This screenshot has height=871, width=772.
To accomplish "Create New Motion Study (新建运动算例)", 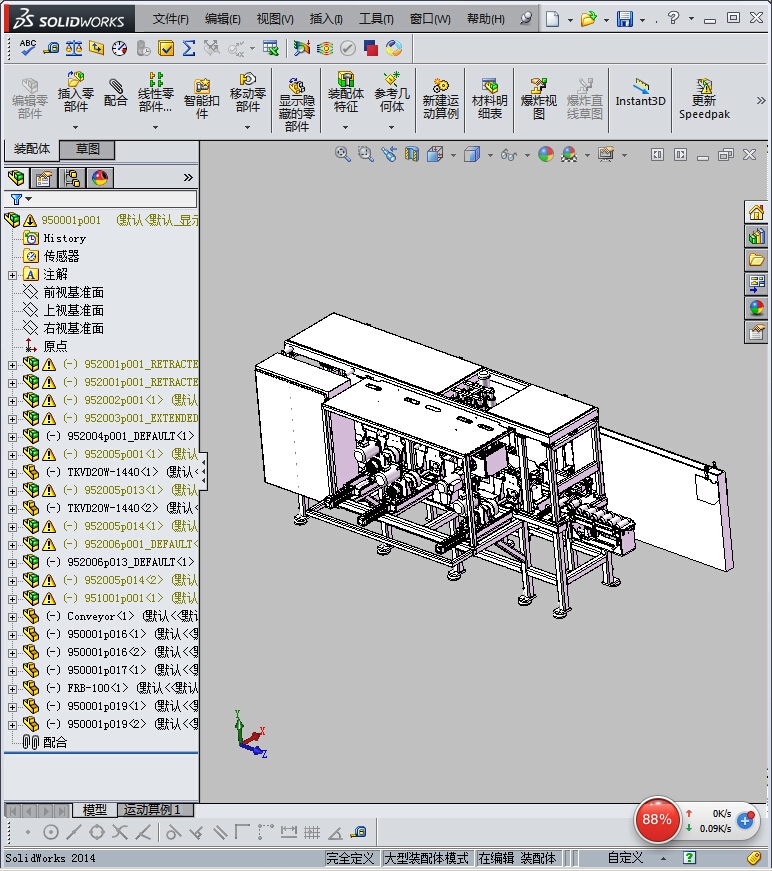I will click(440, 99).
